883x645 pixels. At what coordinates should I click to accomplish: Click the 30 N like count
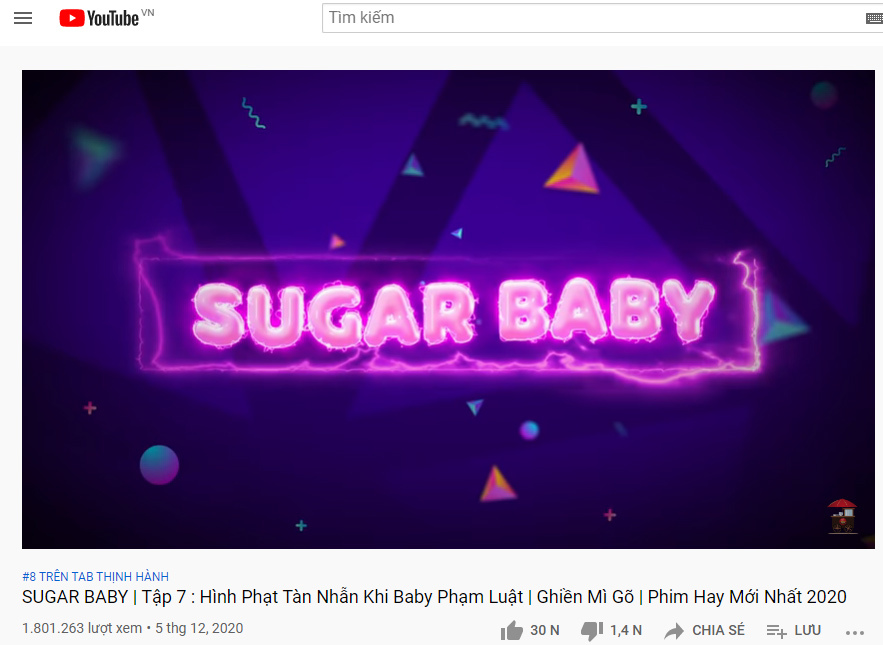[545, 630]
